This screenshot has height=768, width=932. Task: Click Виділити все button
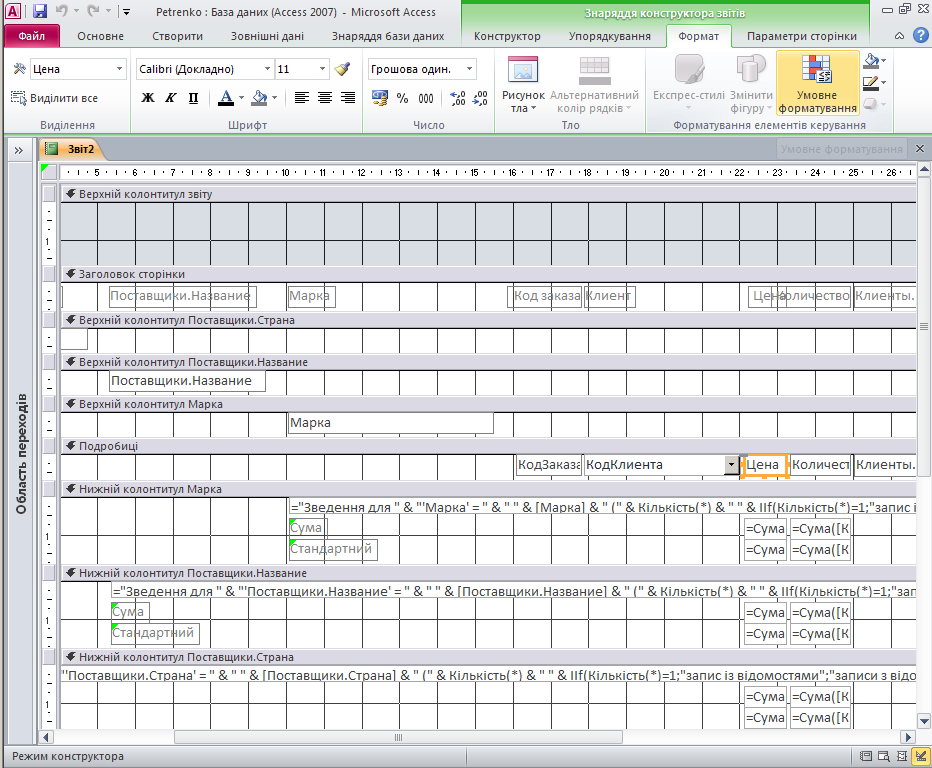pyautogui.click(x=55, y=98)
